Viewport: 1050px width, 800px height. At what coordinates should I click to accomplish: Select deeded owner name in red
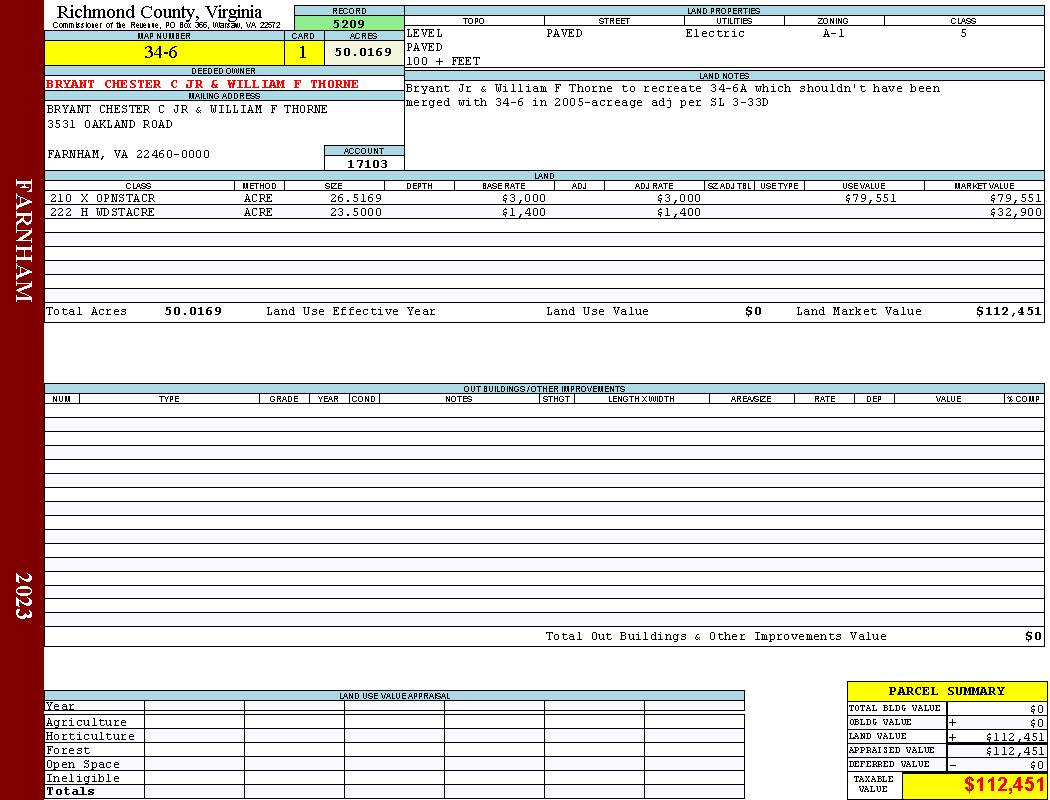click(202, 84)
